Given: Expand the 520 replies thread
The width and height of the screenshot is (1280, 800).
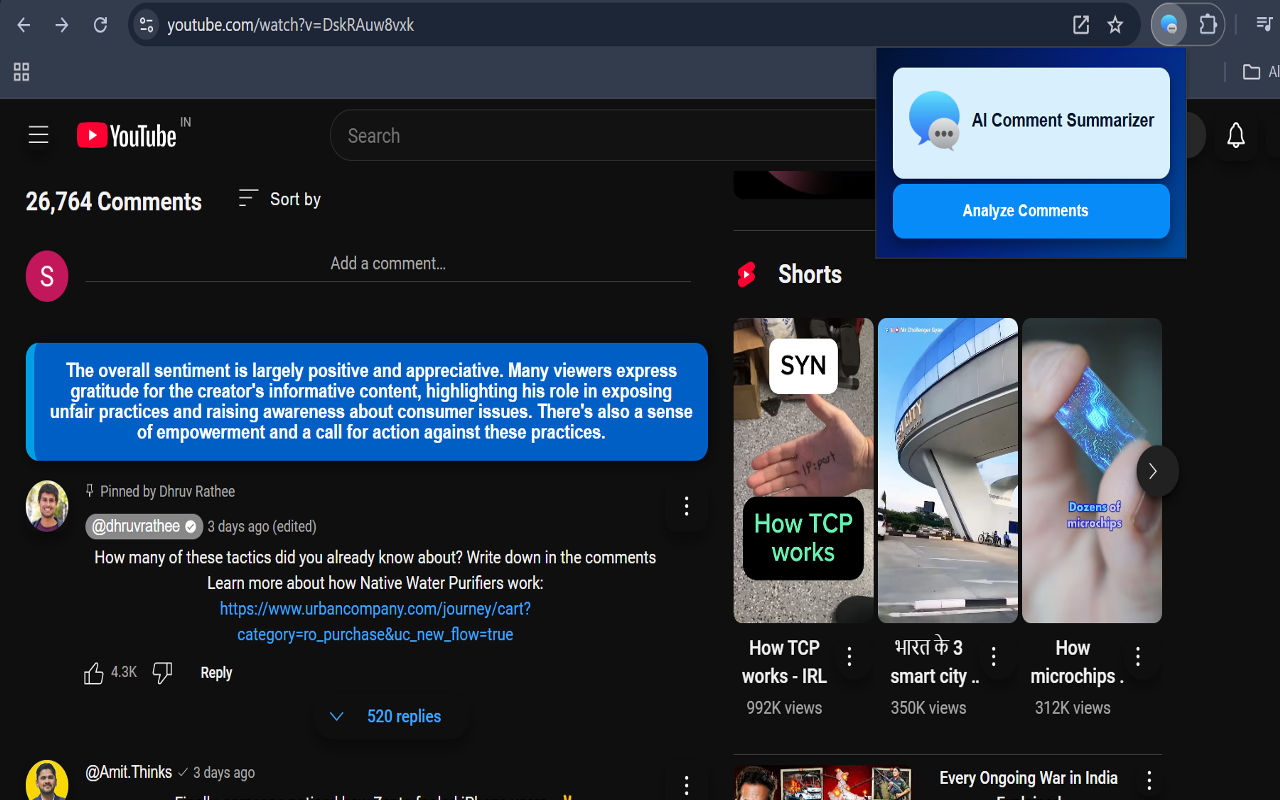Looking at the screenshot, I should pyautogui.click(x=388, y=716).
